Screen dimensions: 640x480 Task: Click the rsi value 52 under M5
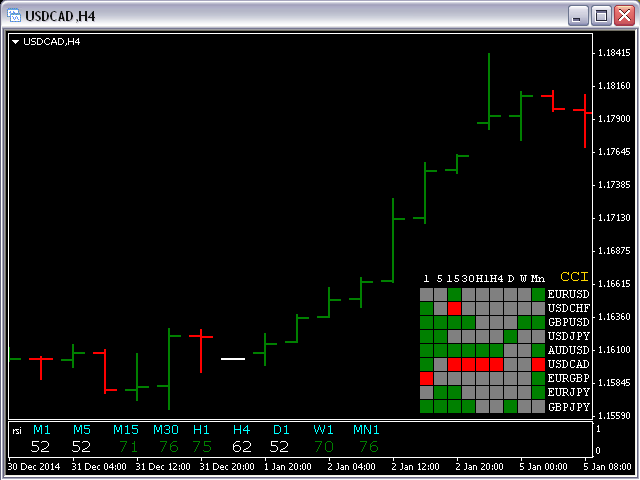(81, 447)
